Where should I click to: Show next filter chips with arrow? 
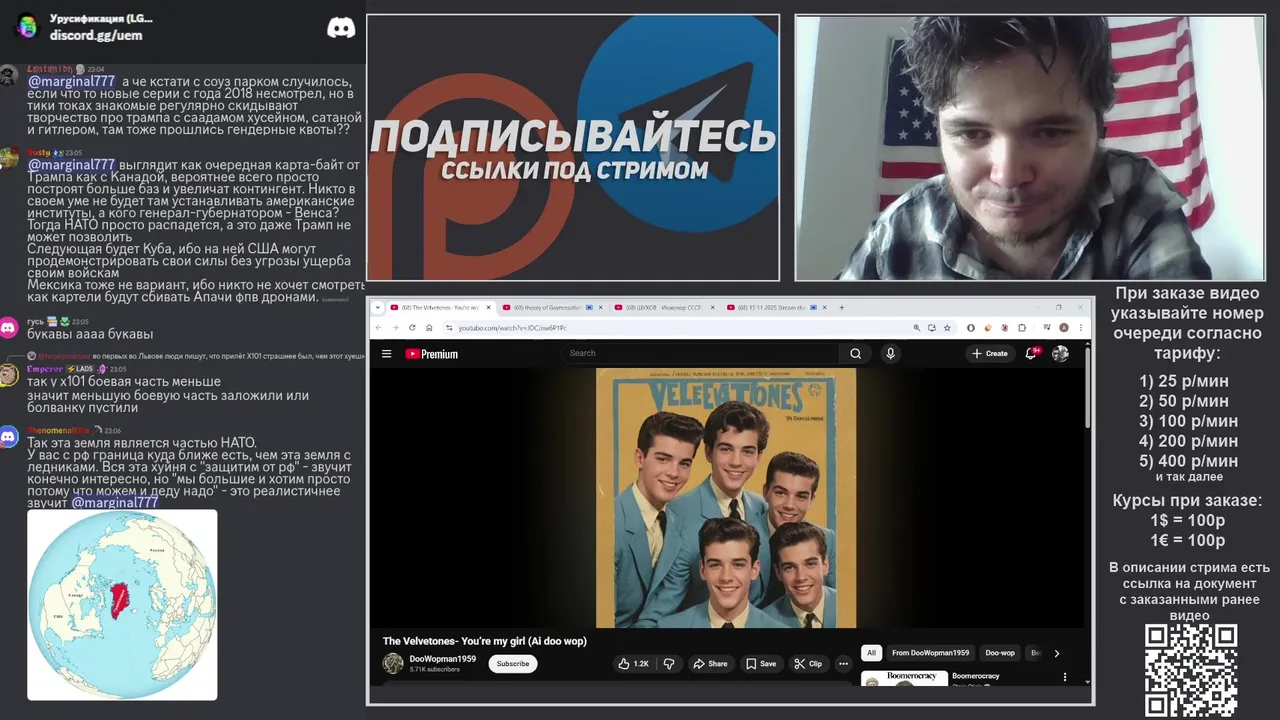pos(1057,653)
